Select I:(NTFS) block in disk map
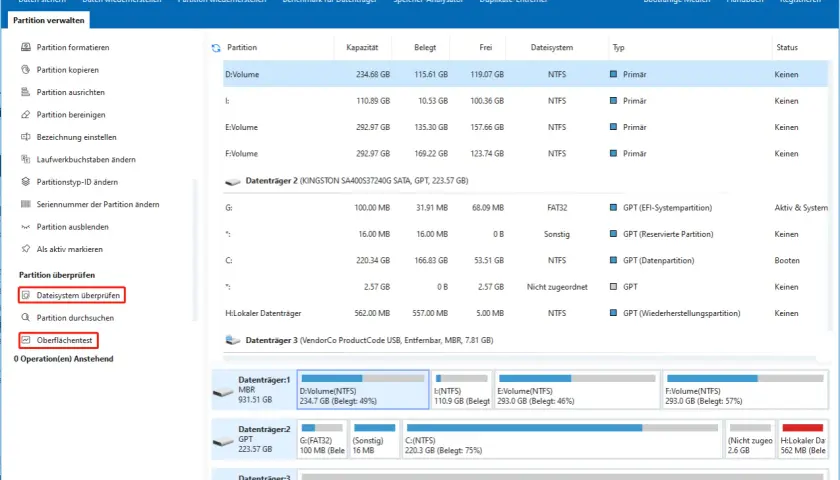This screenshot has height=480, width=840. (461, 389)
